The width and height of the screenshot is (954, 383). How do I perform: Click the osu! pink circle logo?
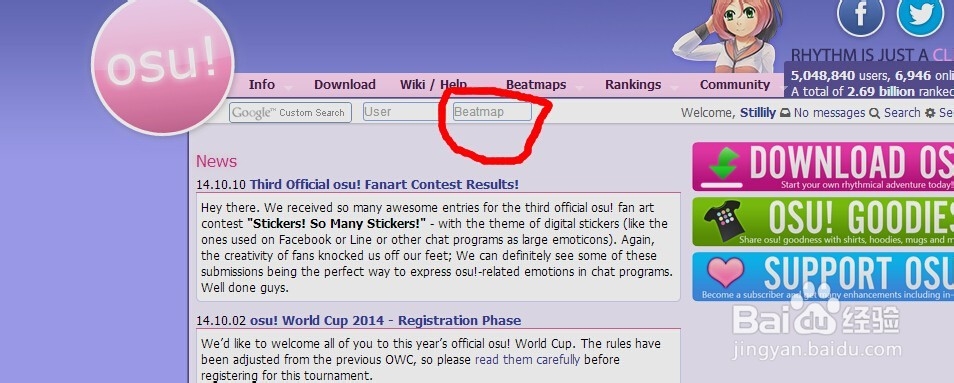pyautogui.click(x=162, y=64)
